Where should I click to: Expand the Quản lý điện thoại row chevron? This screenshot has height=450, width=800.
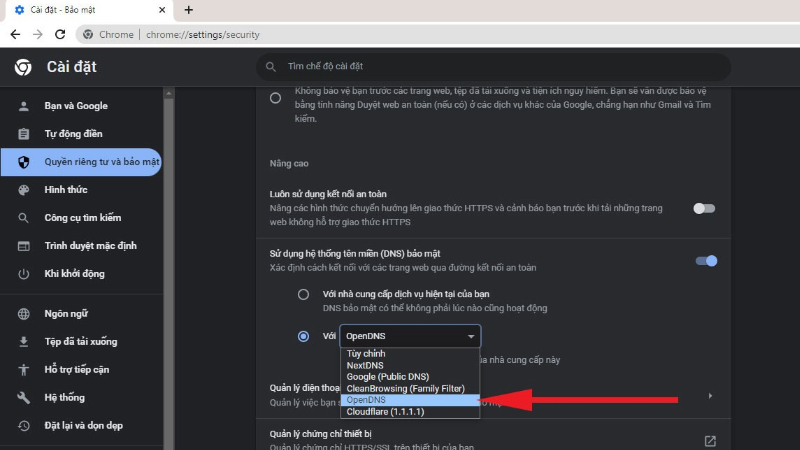(710, 396)
